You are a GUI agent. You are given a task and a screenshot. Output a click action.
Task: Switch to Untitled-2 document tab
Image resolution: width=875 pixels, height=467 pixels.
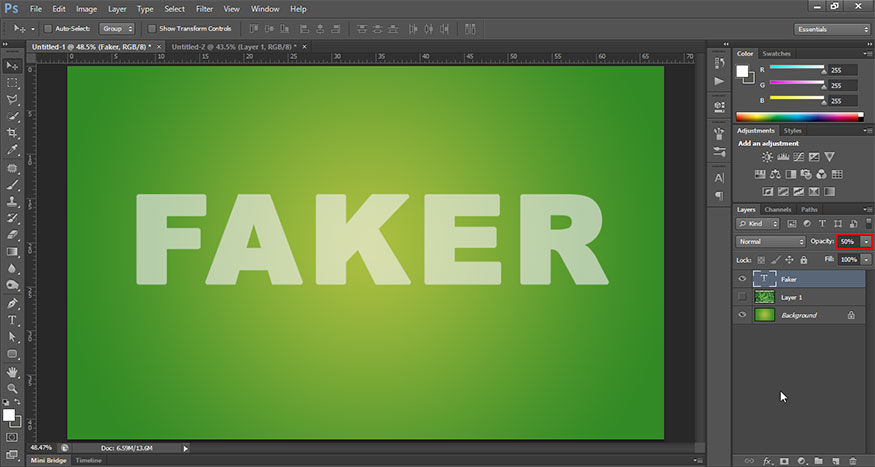tap(234, 47)
